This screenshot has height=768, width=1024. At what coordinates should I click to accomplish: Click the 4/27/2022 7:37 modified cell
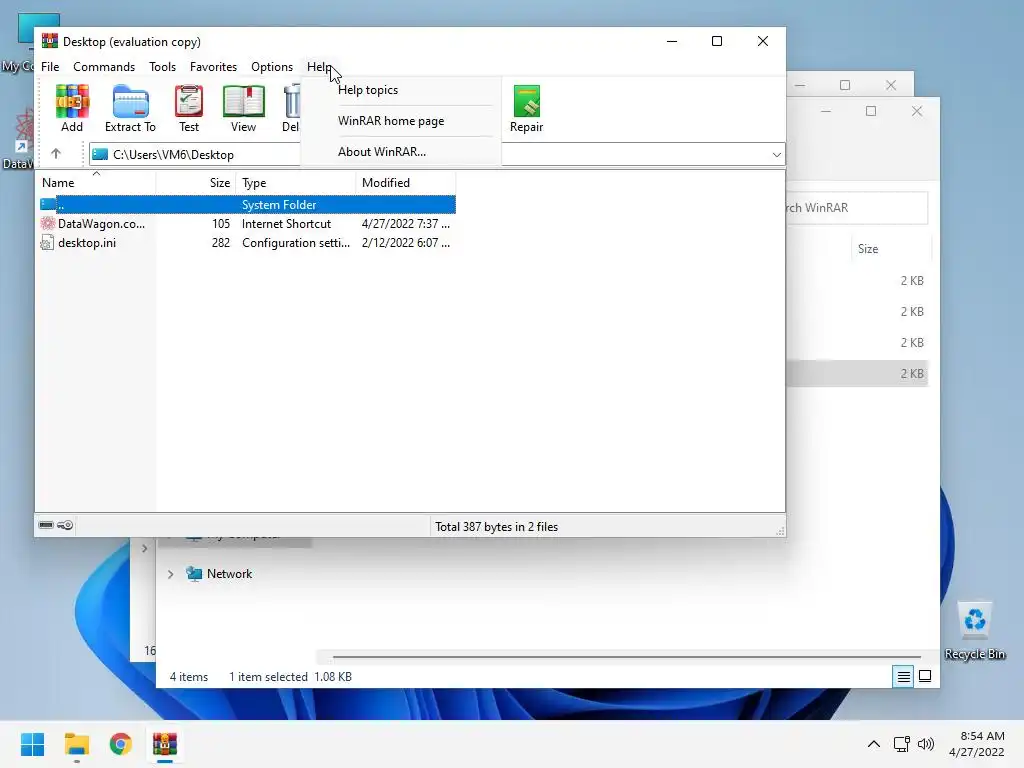406,223
